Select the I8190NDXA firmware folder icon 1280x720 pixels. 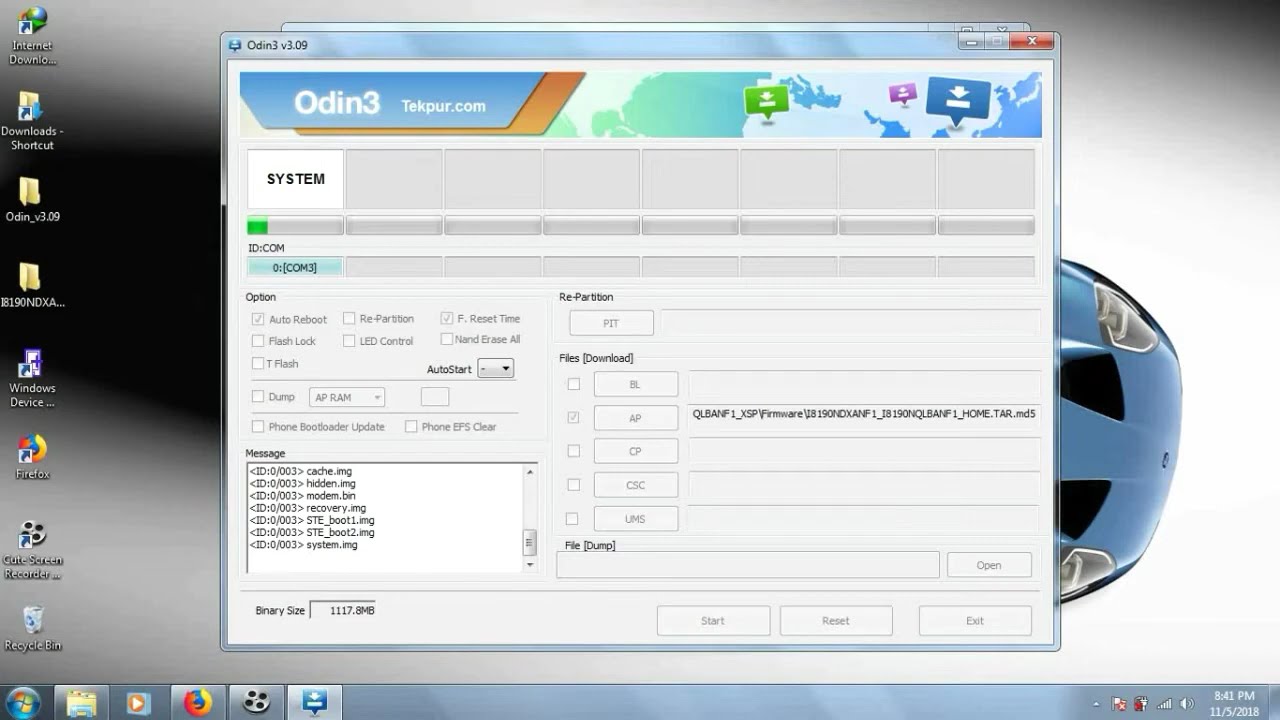point(32,285)
